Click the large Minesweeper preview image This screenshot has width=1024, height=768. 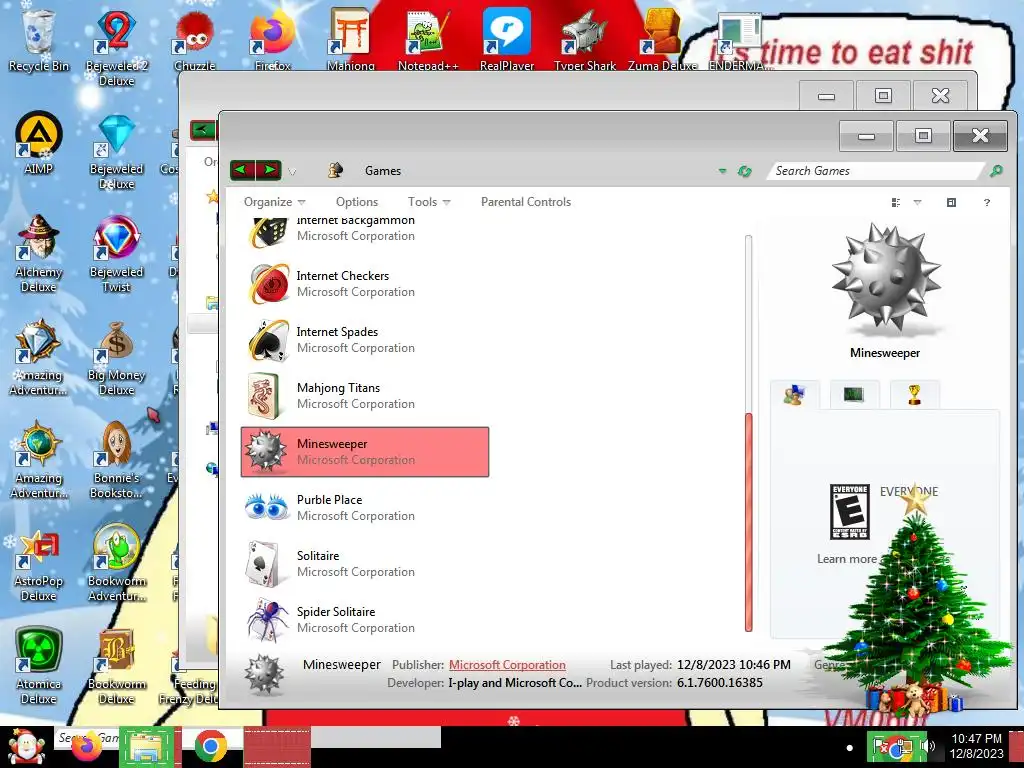coord(886,280)
